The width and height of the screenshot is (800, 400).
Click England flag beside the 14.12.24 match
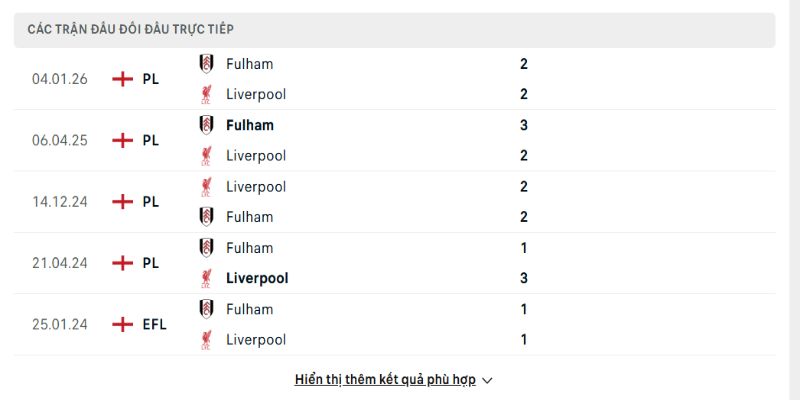[123, 201]
